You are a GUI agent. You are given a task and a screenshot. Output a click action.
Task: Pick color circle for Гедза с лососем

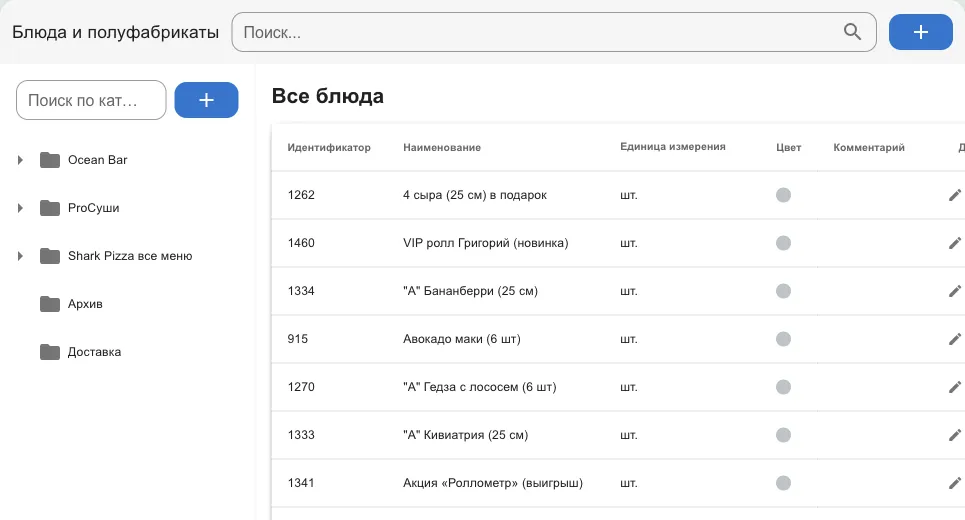pos(783,387)
